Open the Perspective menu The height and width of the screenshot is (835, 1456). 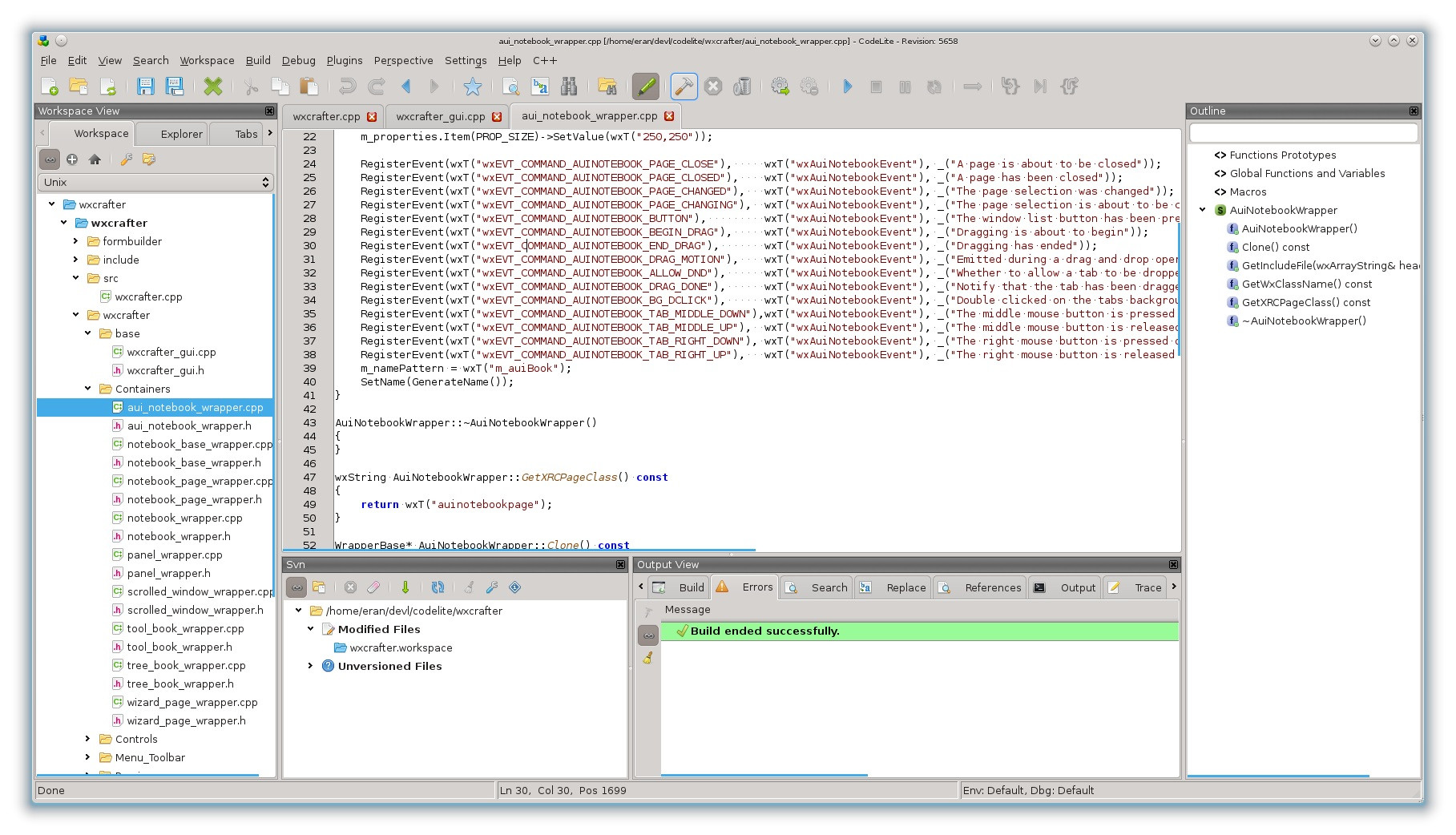(403, 60)
